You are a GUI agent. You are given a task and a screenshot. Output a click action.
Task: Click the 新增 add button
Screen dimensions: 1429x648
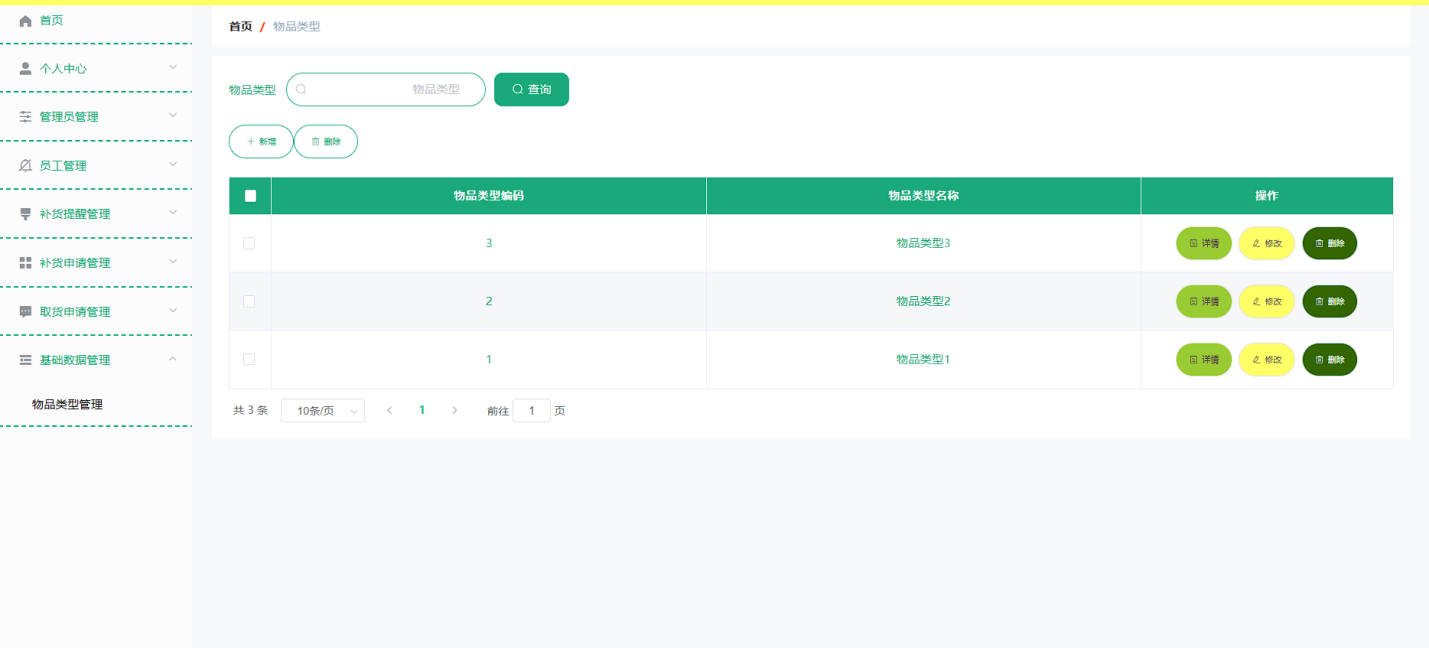261,142
